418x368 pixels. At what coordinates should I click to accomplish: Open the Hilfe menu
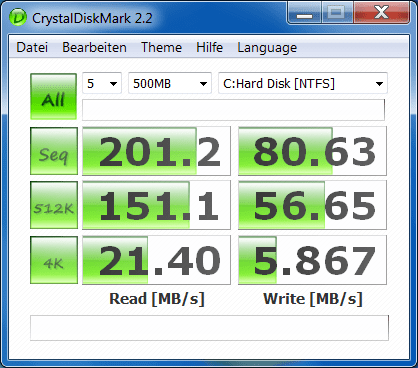point(209,47)
